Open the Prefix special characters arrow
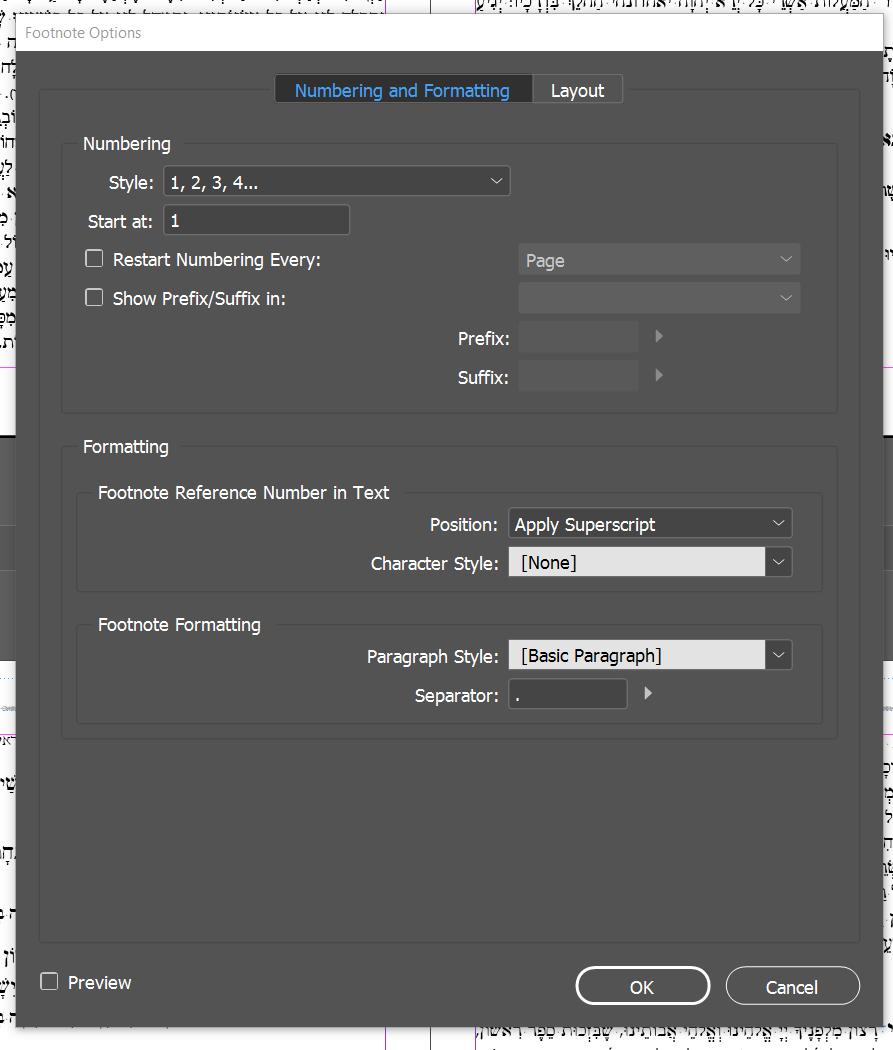893x1050 pixels. click(x=659, y=337)
